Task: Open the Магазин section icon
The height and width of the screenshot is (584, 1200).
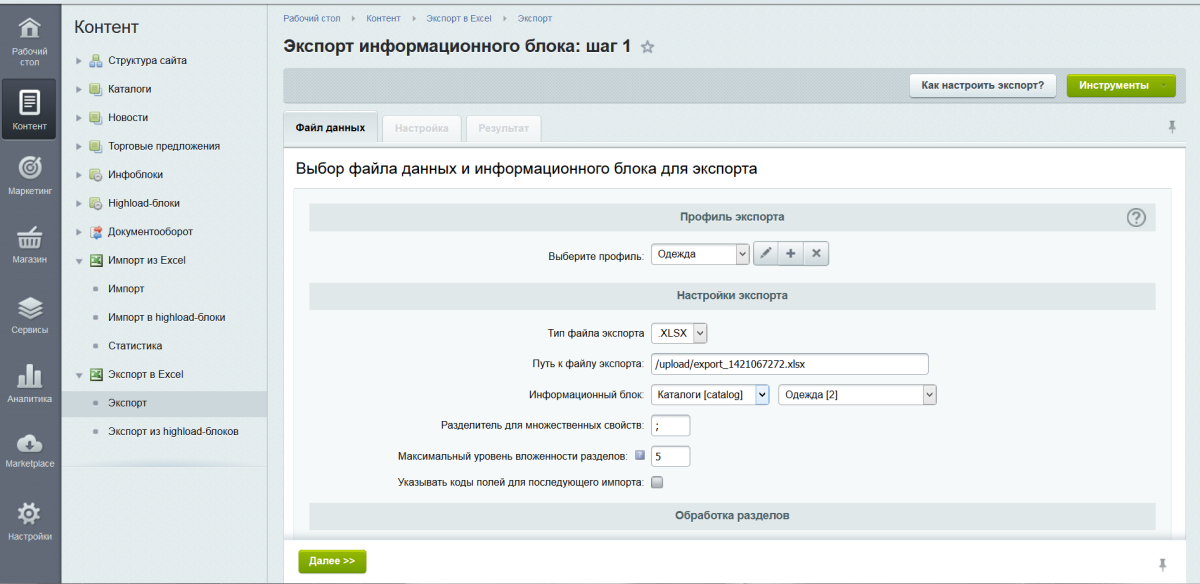Action: (x=29, y=240)
